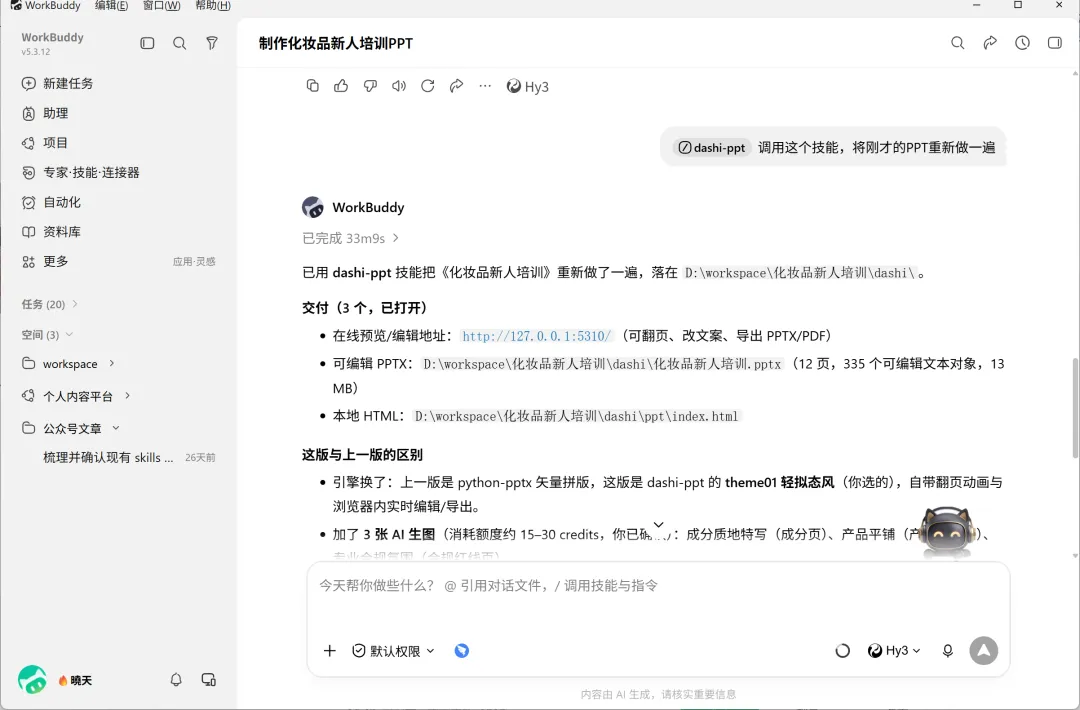Expand the 任务 (20) list
This screenshot has height=710, width=1080.
point(50,304)
